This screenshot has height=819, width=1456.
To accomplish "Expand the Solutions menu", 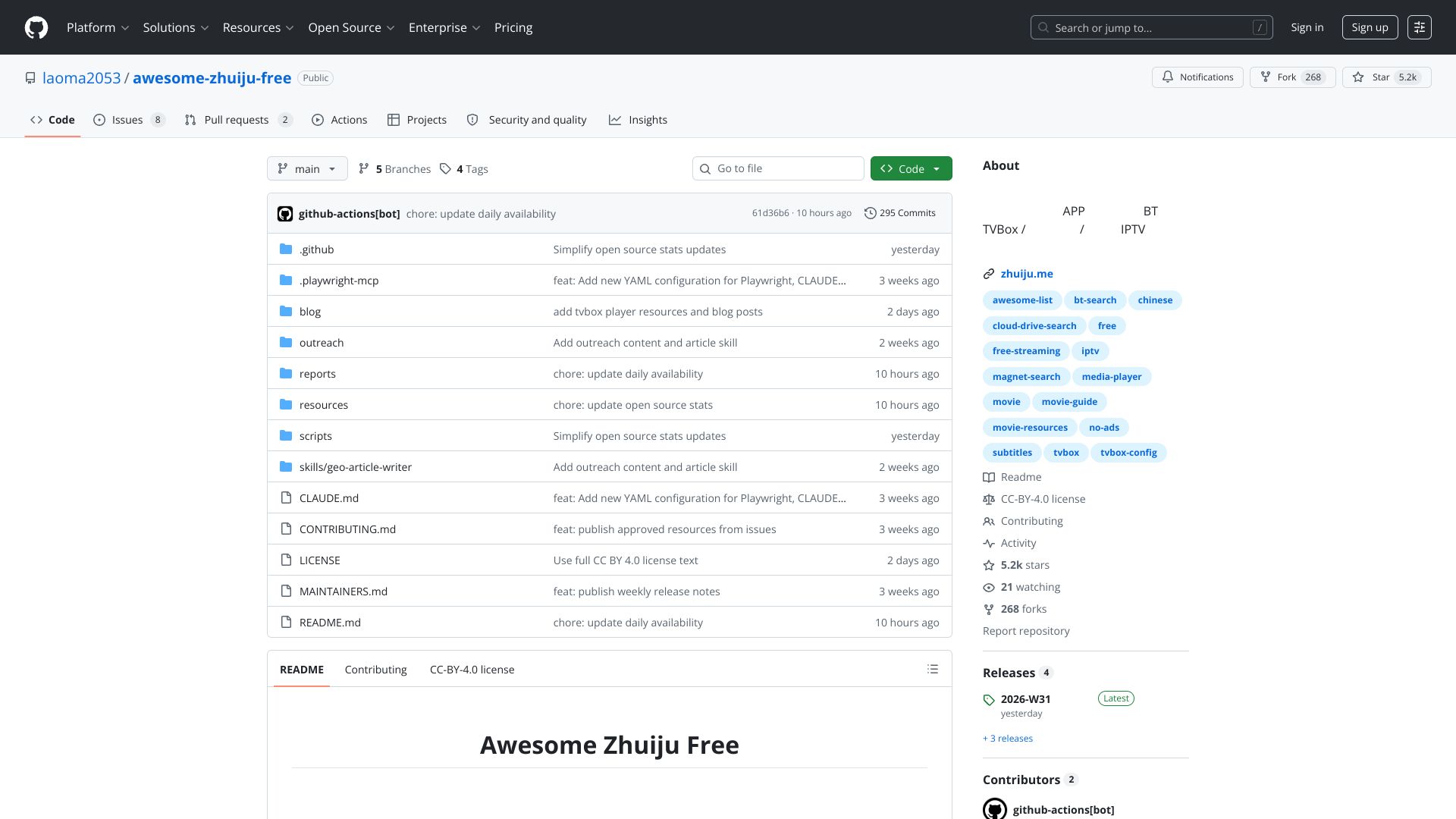I will pyautogui.click(x=176, y=27).
